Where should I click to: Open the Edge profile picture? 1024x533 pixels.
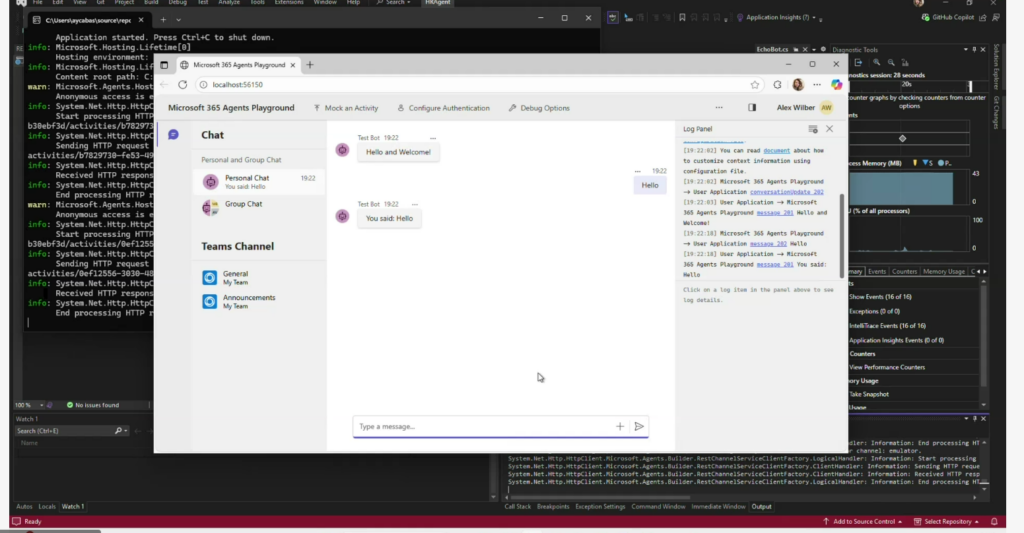pos(797,84)
